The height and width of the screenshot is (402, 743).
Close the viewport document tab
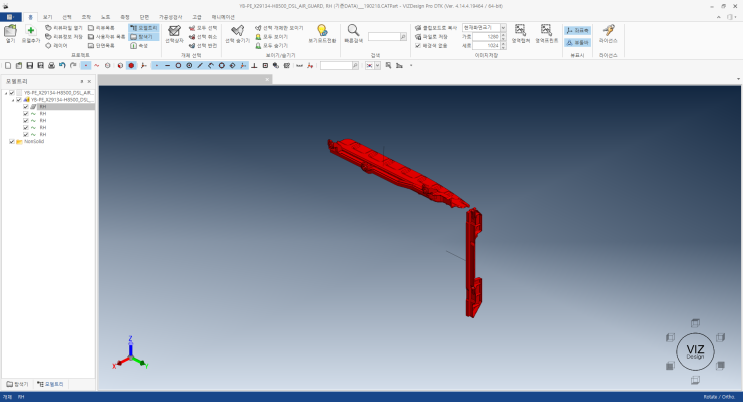coord(267,80)
